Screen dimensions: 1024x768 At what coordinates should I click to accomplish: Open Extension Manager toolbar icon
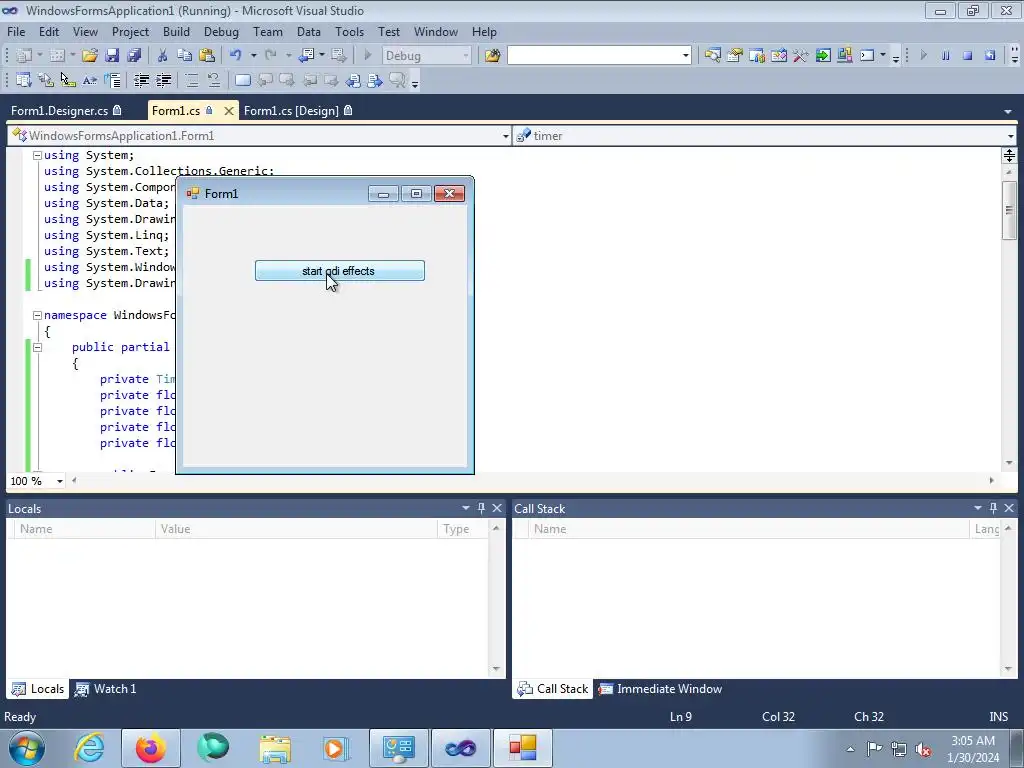click(x=844, y=56)
